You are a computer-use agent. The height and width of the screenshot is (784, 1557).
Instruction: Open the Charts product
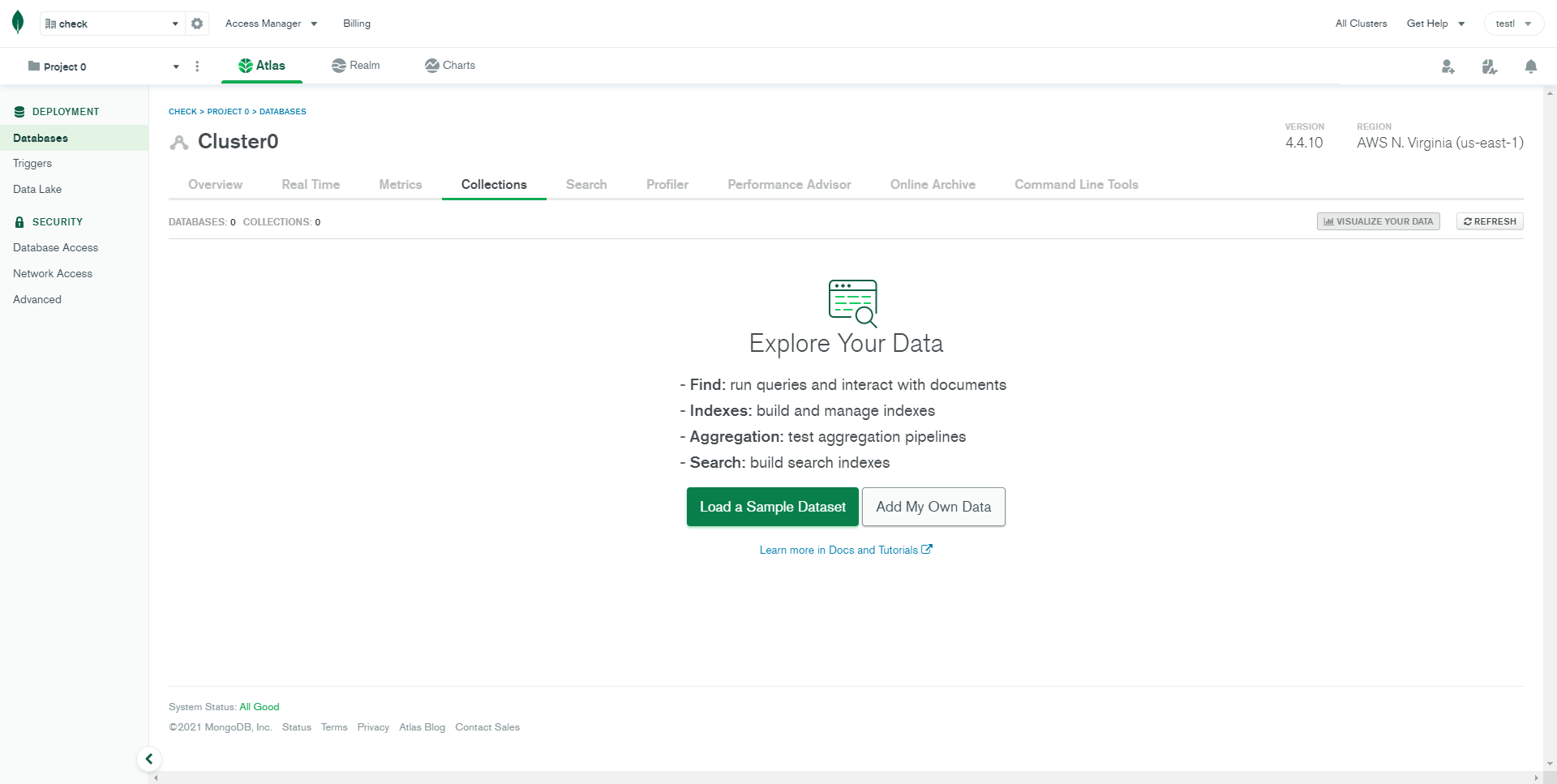(x=450, y=66)
